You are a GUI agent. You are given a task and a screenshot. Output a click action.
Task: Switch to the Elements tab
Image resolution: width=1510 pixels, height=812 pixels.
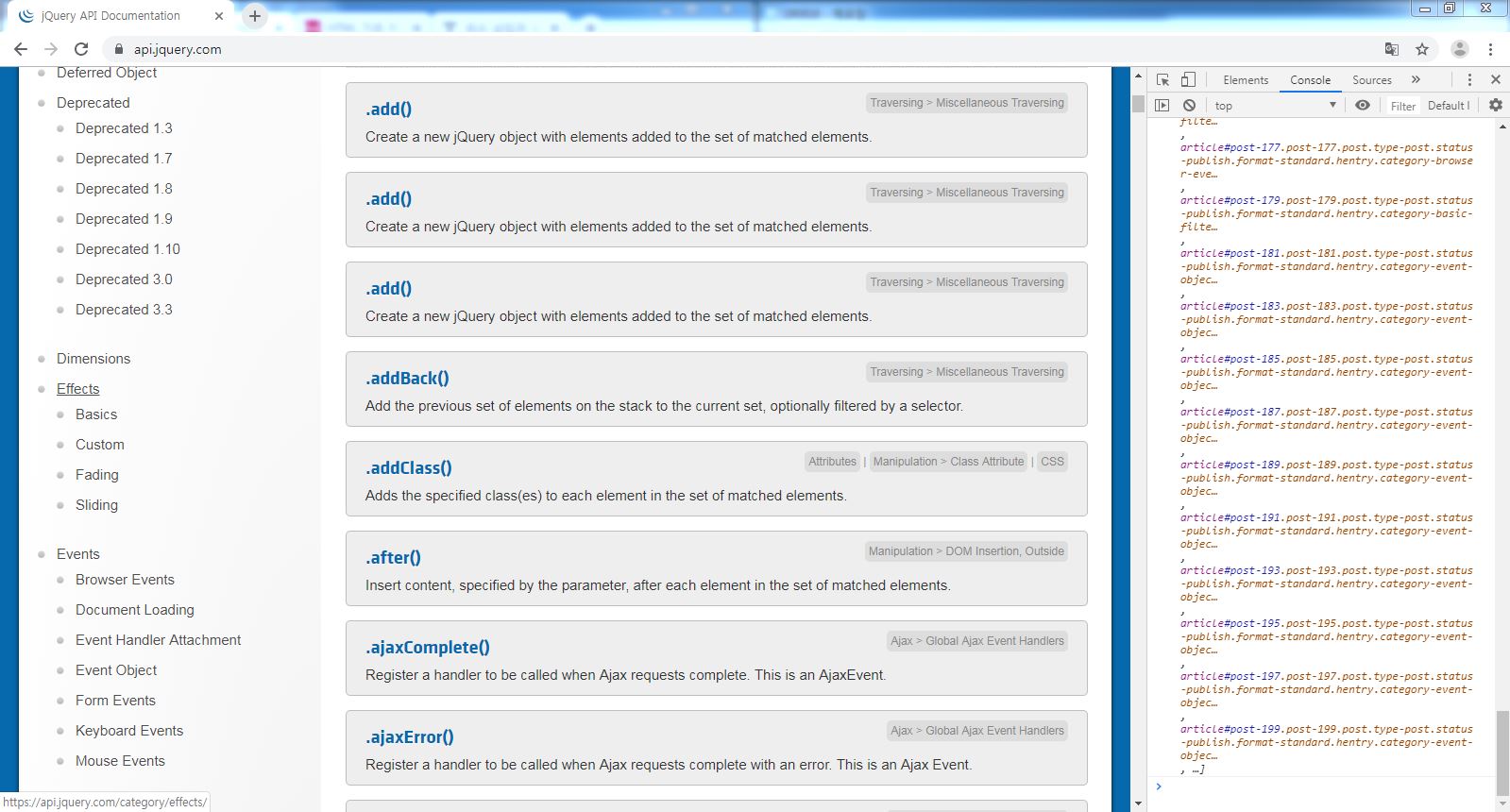(x=1246, y=80)
